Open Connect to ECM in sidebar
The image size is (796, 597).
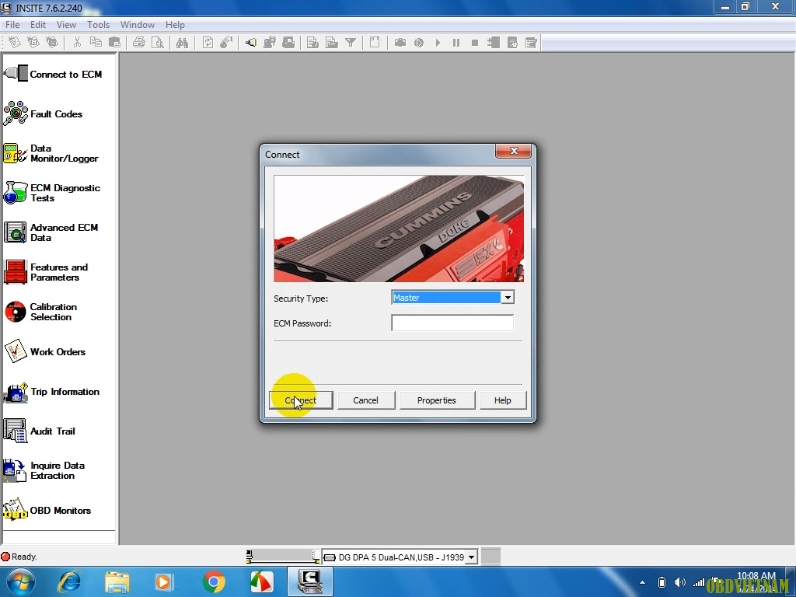[x=53, y=74]
